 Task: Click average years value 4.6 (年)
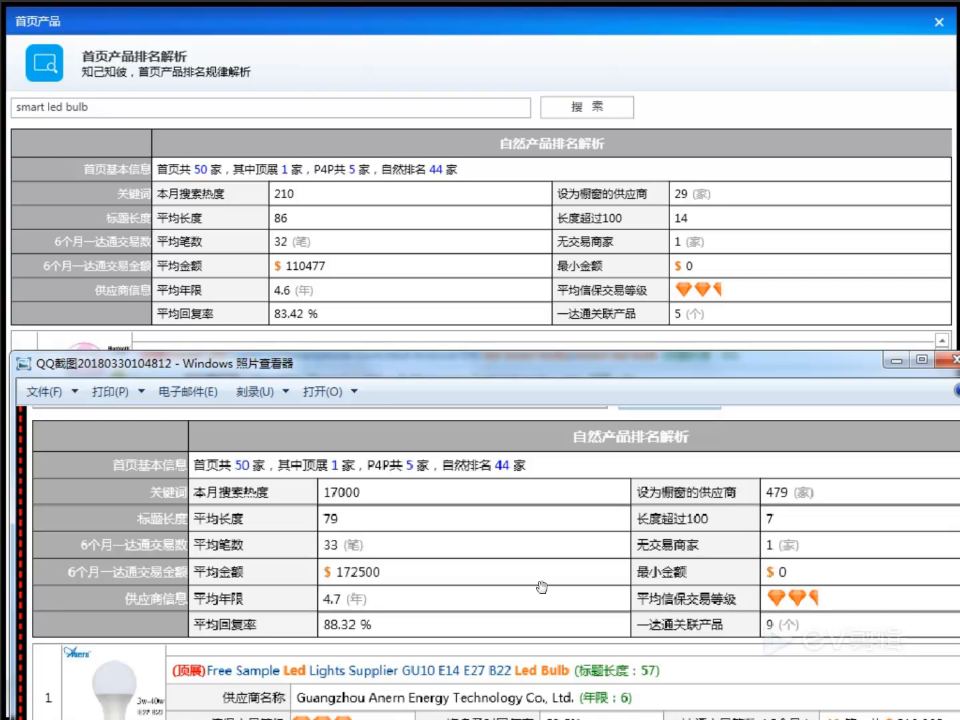pyautogui.click(x=293, y=290)
